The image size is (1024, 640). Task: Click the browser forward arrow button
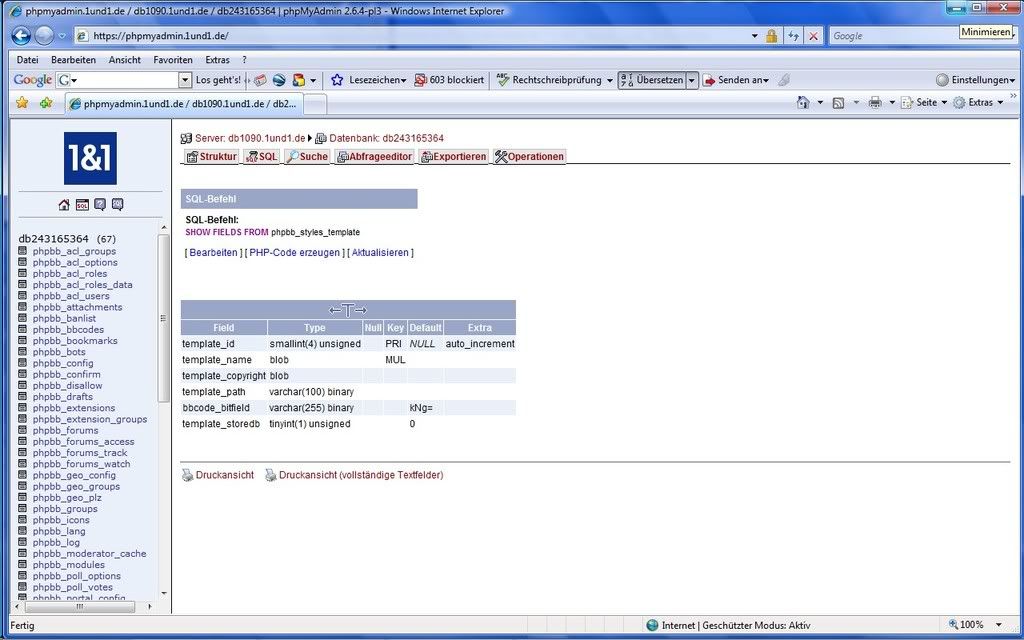(44, 36)
